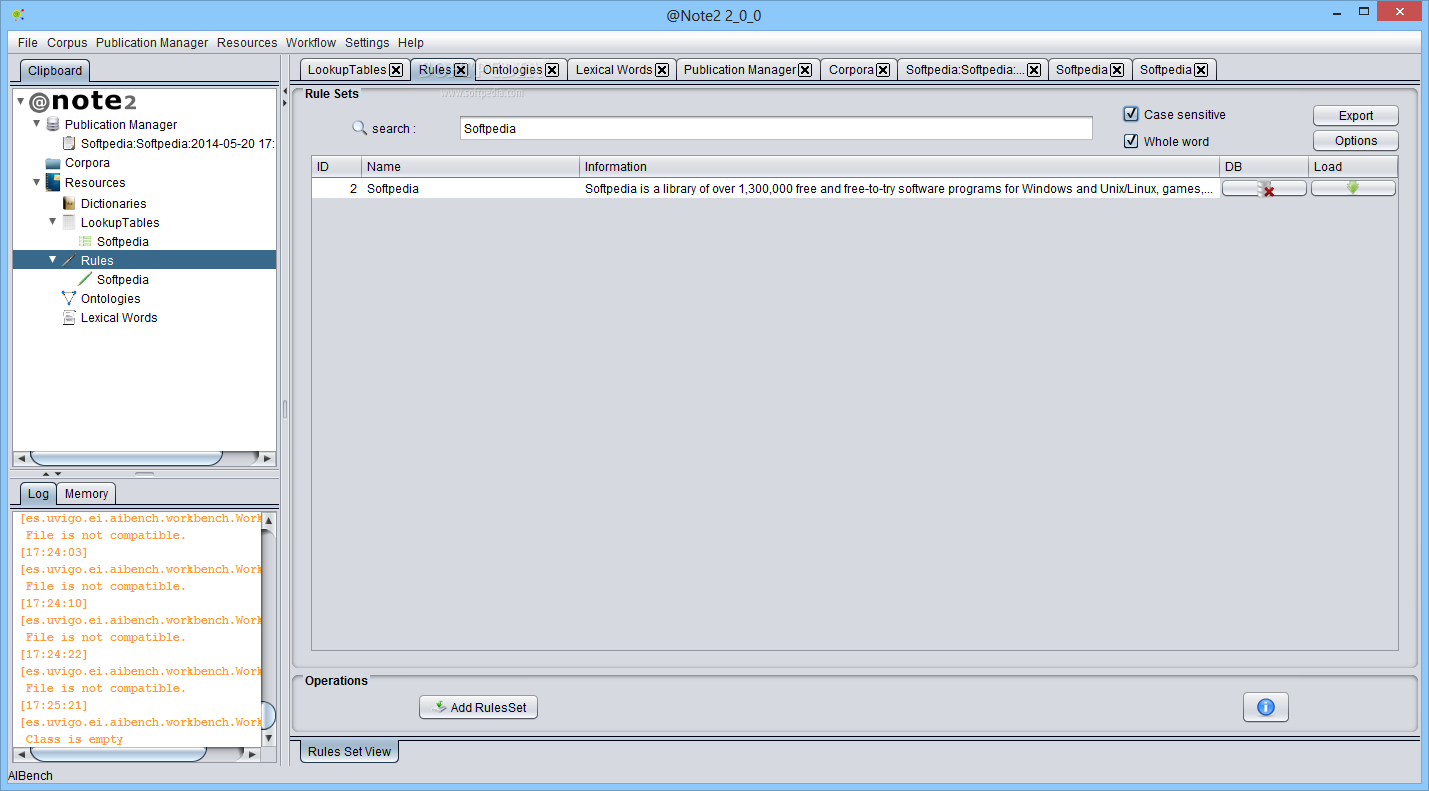
Task: Collapse the Rules tree node
Action: [53, 259]
